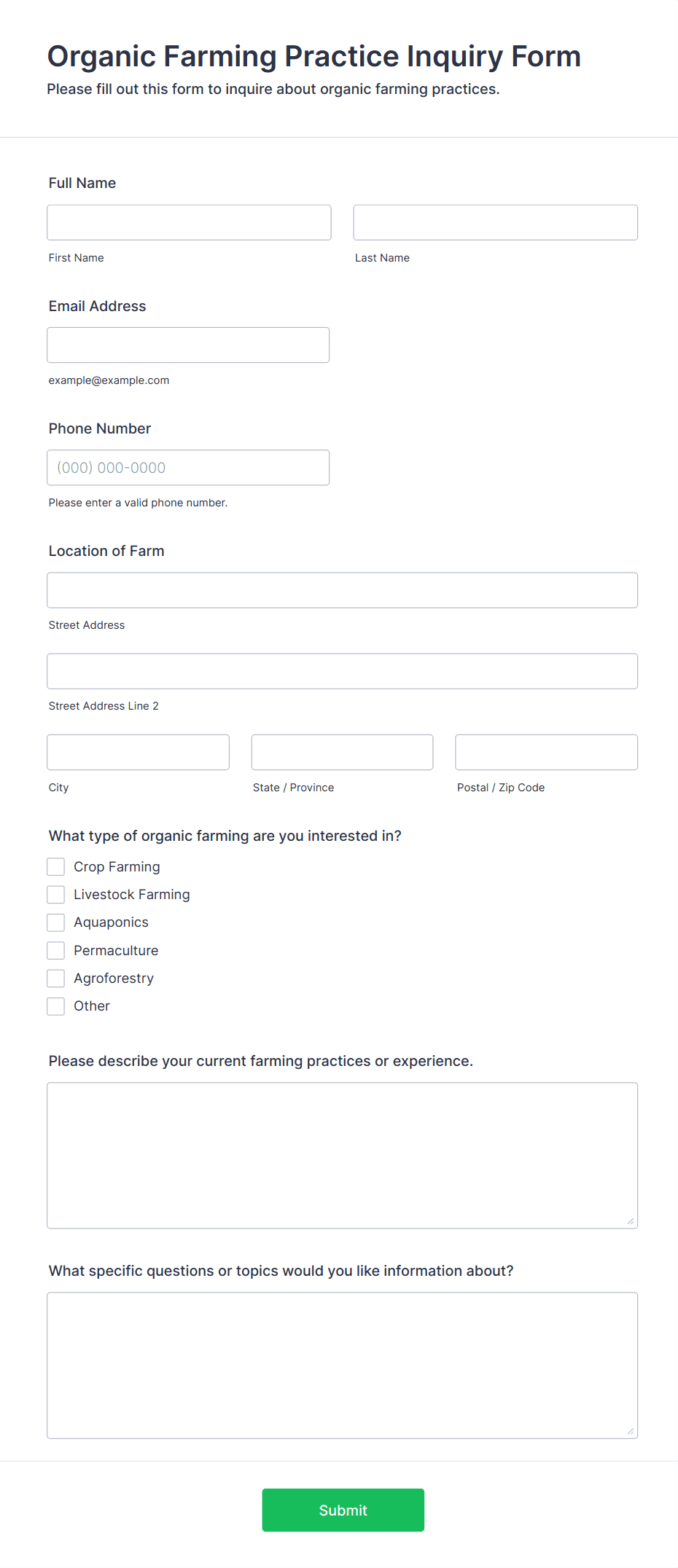The width and height of the screenshot is (678, 1568).
Task: Check the Crop Farming checkbox
Action: pyautogui.click(x=56, y=866)
